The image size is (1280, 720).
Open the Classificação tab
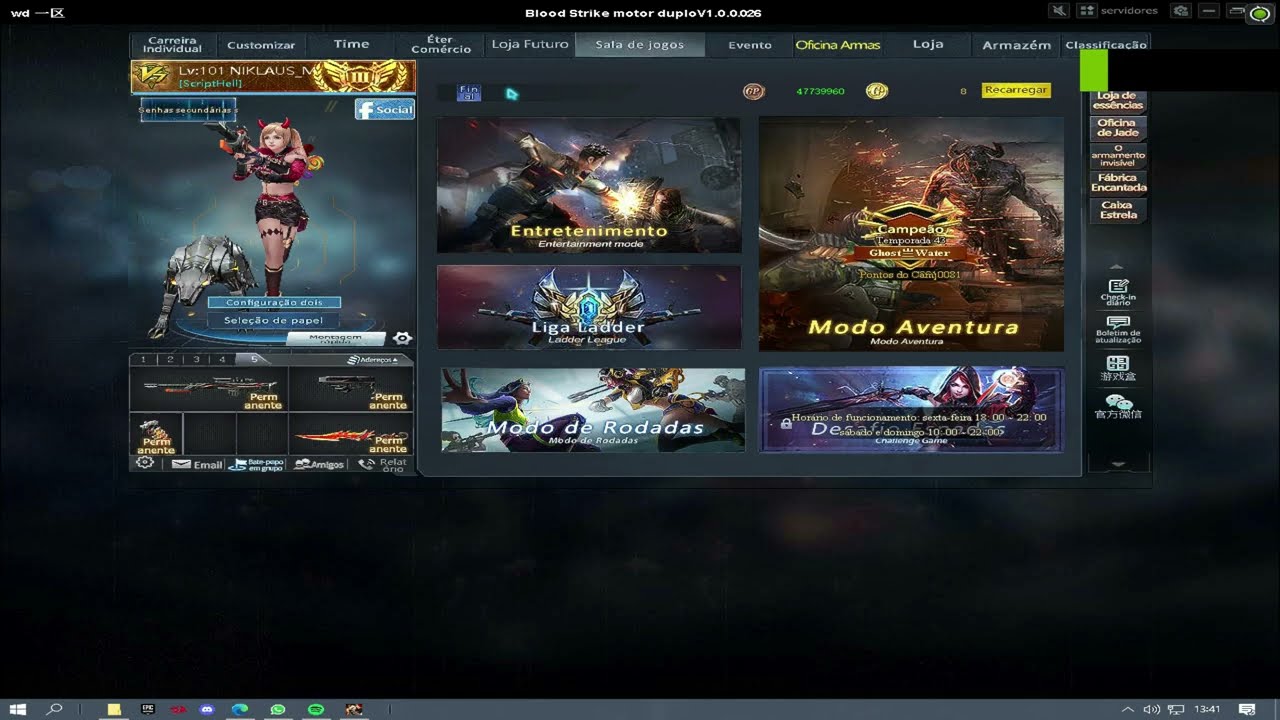coord(1106,45)
